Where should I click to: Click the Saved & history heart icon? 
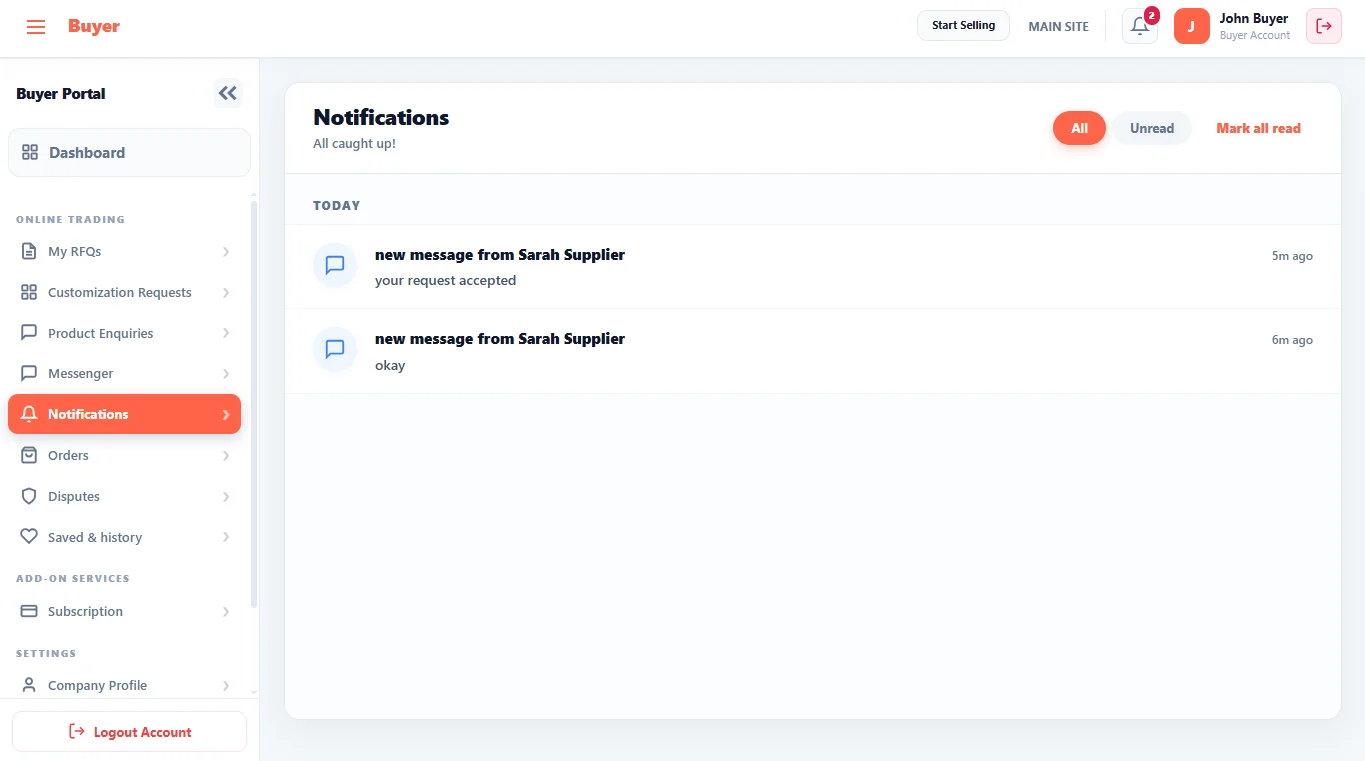click(x=29, y=537)
